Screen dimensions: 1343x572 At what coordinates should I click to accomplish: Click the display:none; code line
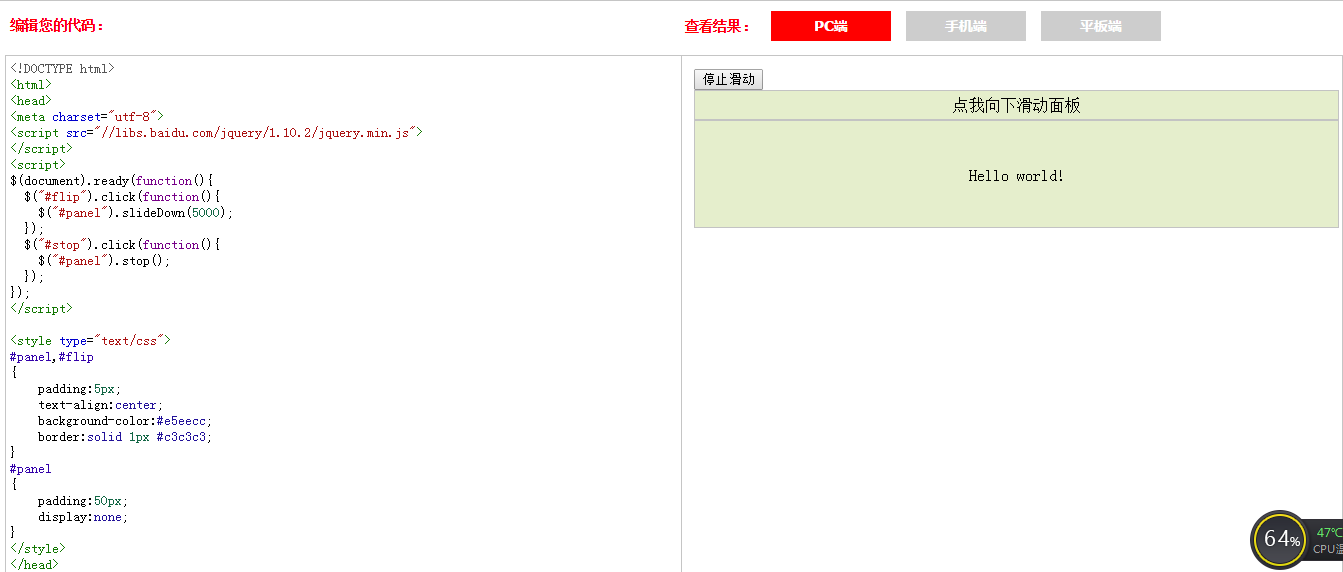pyautogui.click(x=83, y=517)
